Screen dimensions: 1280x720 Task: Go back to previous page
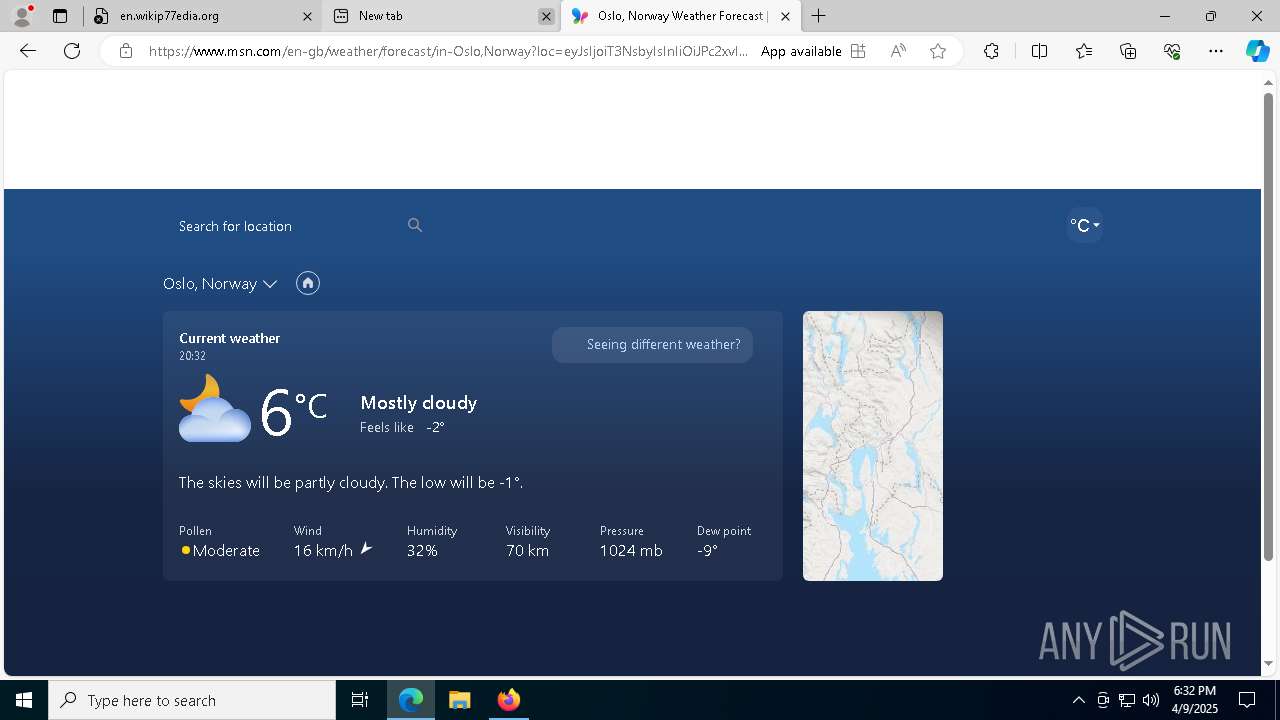(x=28, y=51)
